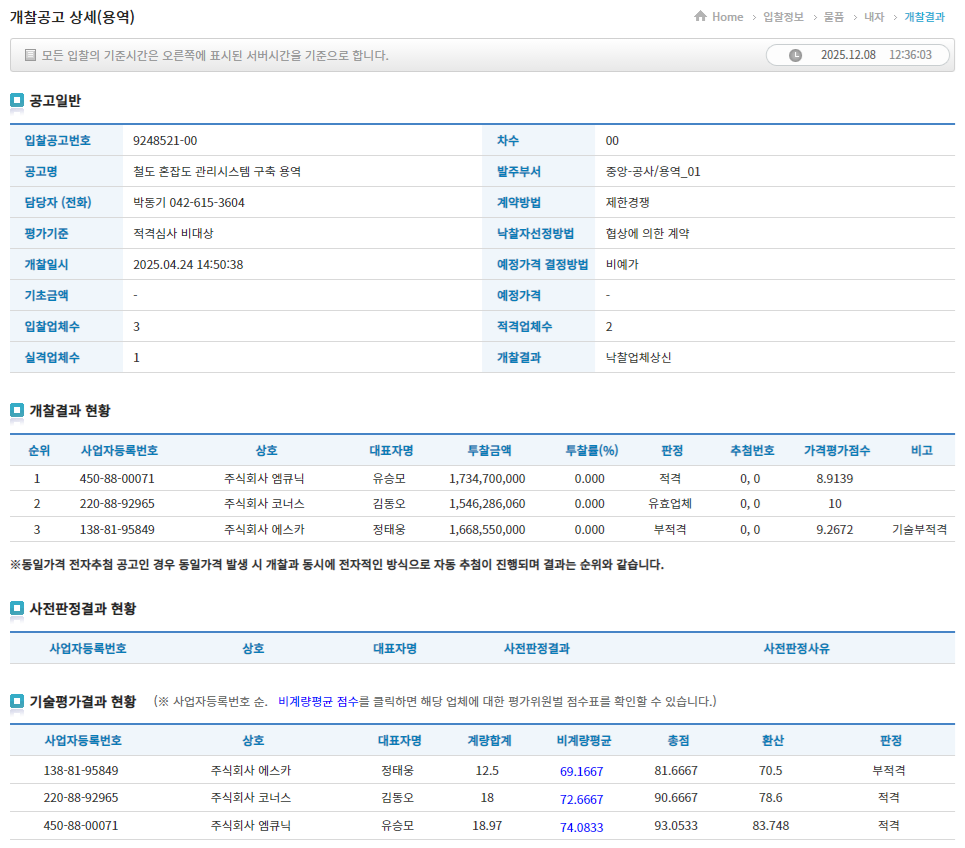Viewport: 965px width, 848px height.
Task: Select the 개찰결과 breadcrumb
Action: (924, 17)
